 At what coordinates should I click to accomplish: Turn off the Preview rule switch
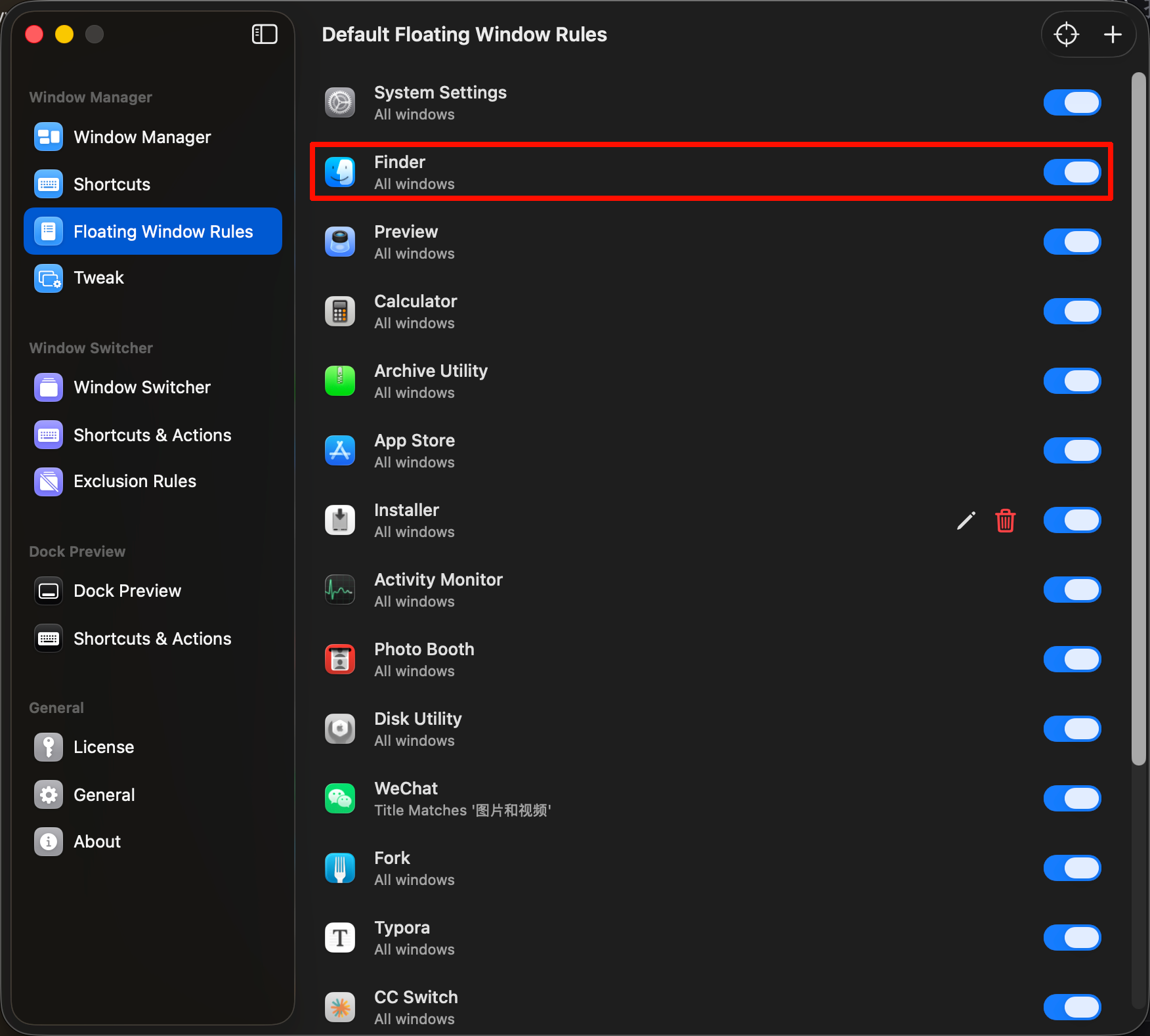point(1072,242)
